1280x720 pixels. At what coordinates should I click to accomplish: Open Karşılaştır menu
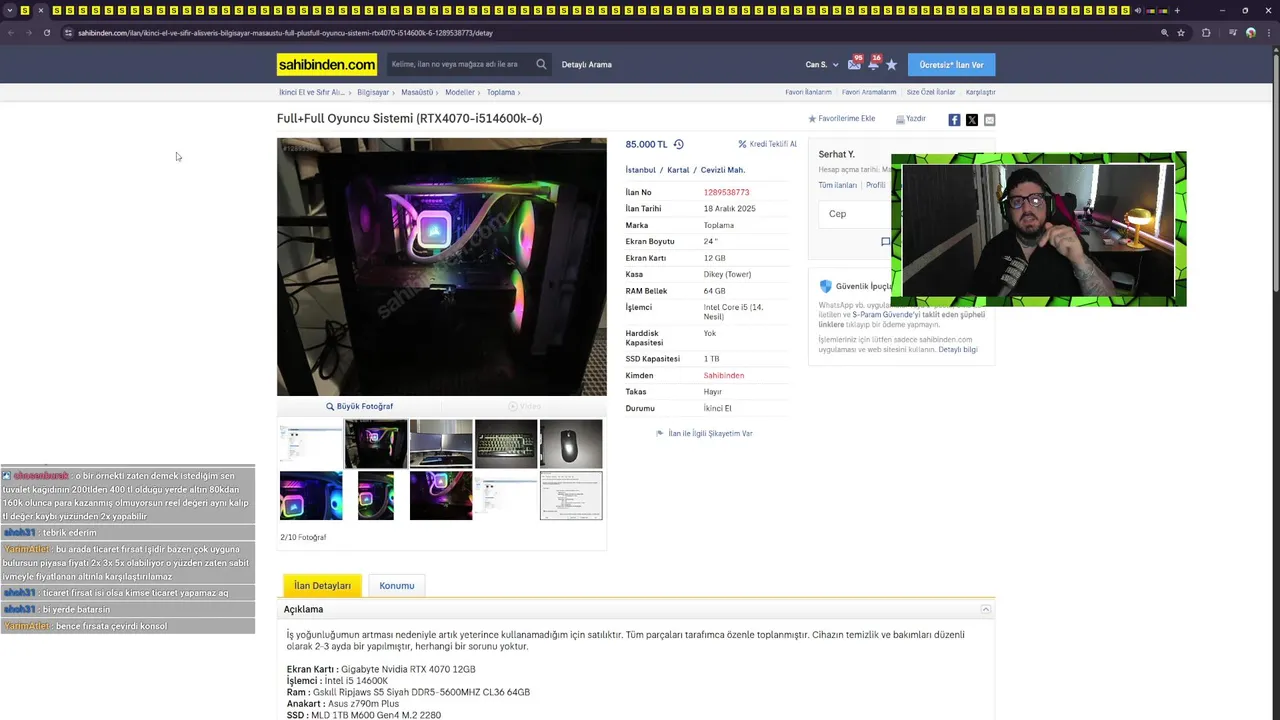point(980,92)
